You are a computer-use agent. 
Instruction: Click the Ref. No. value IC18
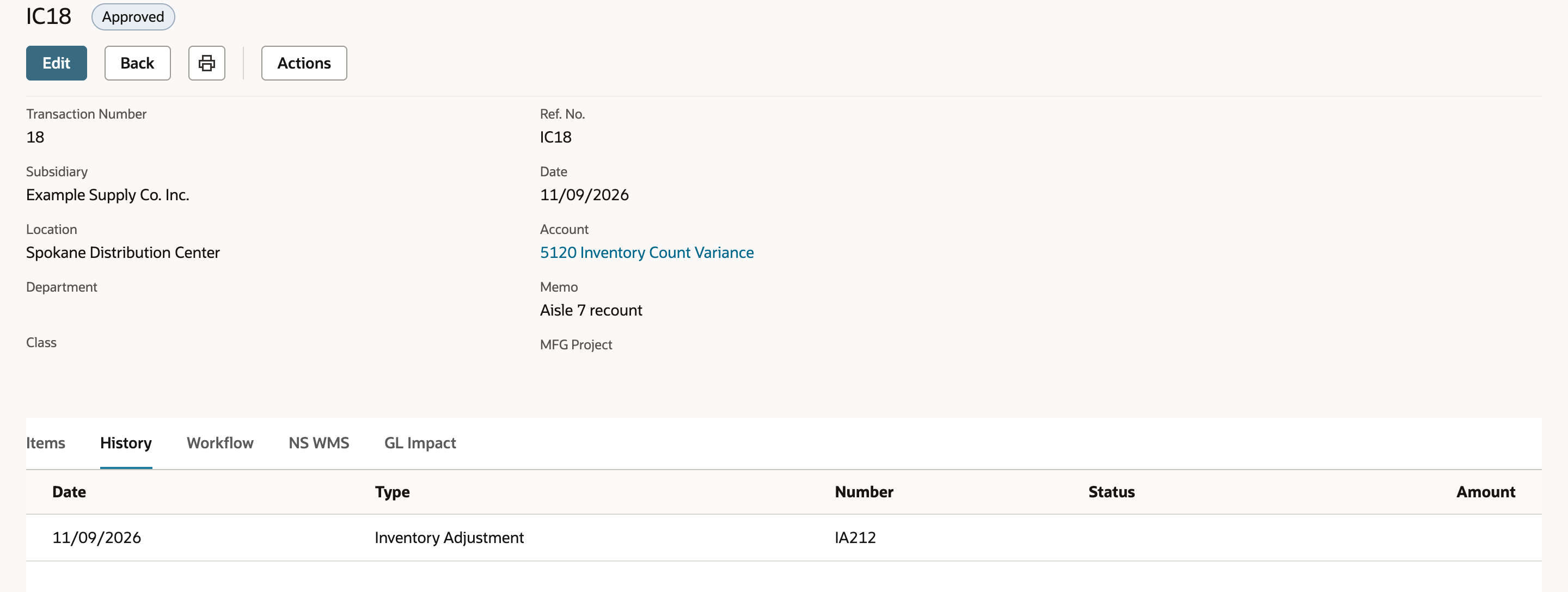click(555, 137)
